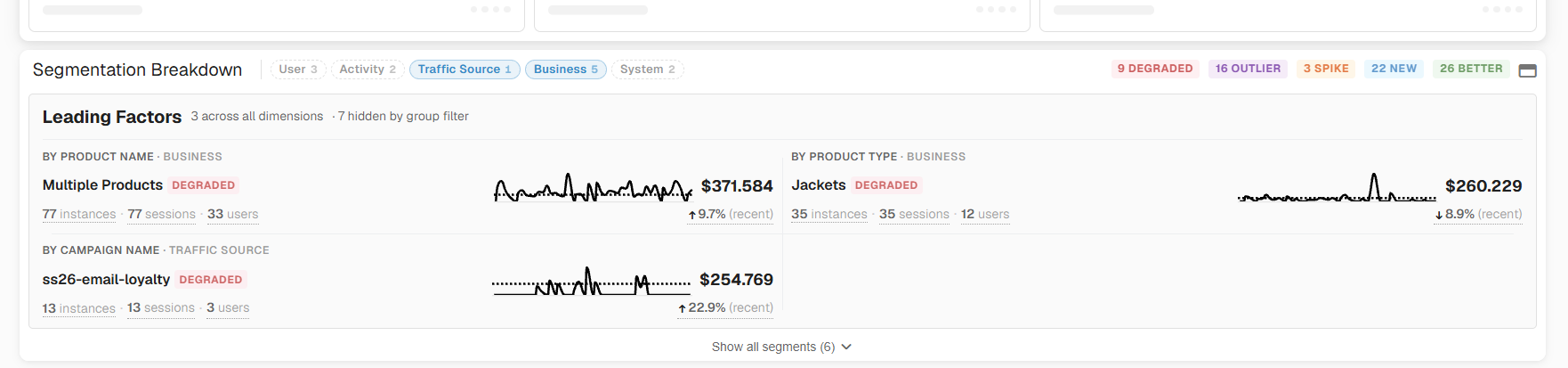The image size is (1568, 368).
Task: Toggle the Activity 2 filter chip
Action: pos(368,70)
